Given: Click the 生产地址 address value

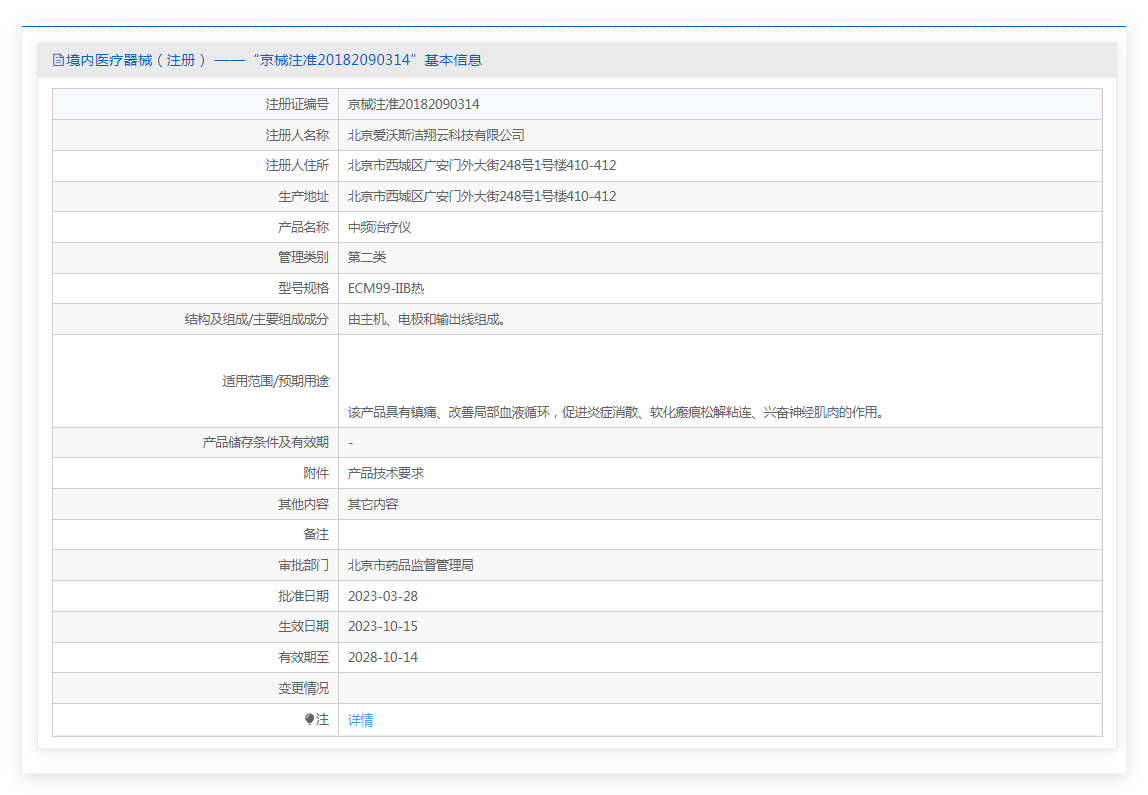Looking at the screenshot, I should click(x=482, y=197).
